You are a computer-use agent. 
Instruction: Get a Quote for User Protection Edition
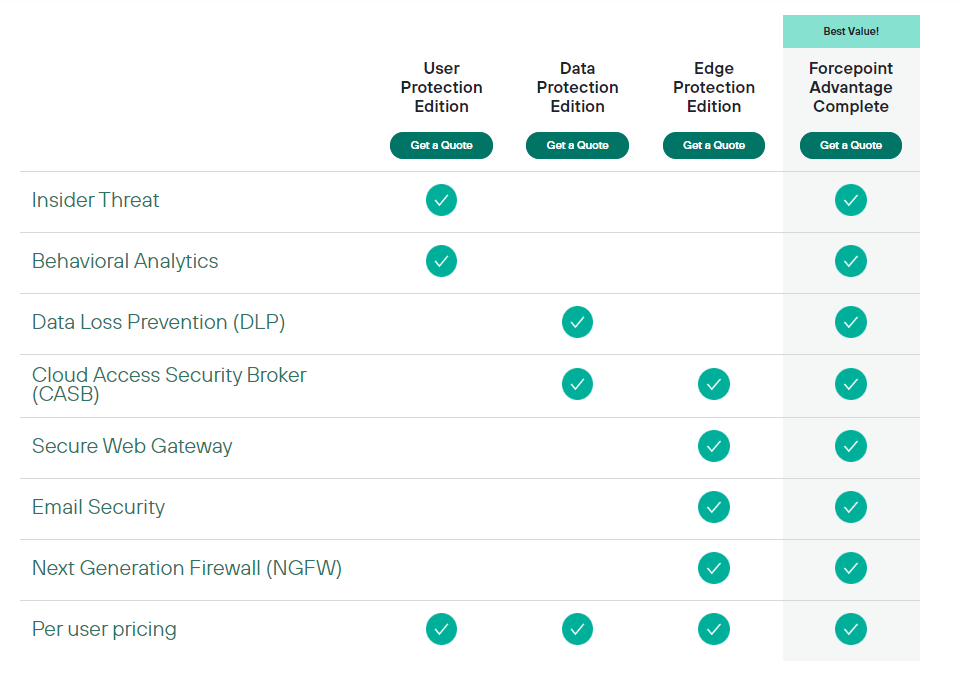coord(441,145)
